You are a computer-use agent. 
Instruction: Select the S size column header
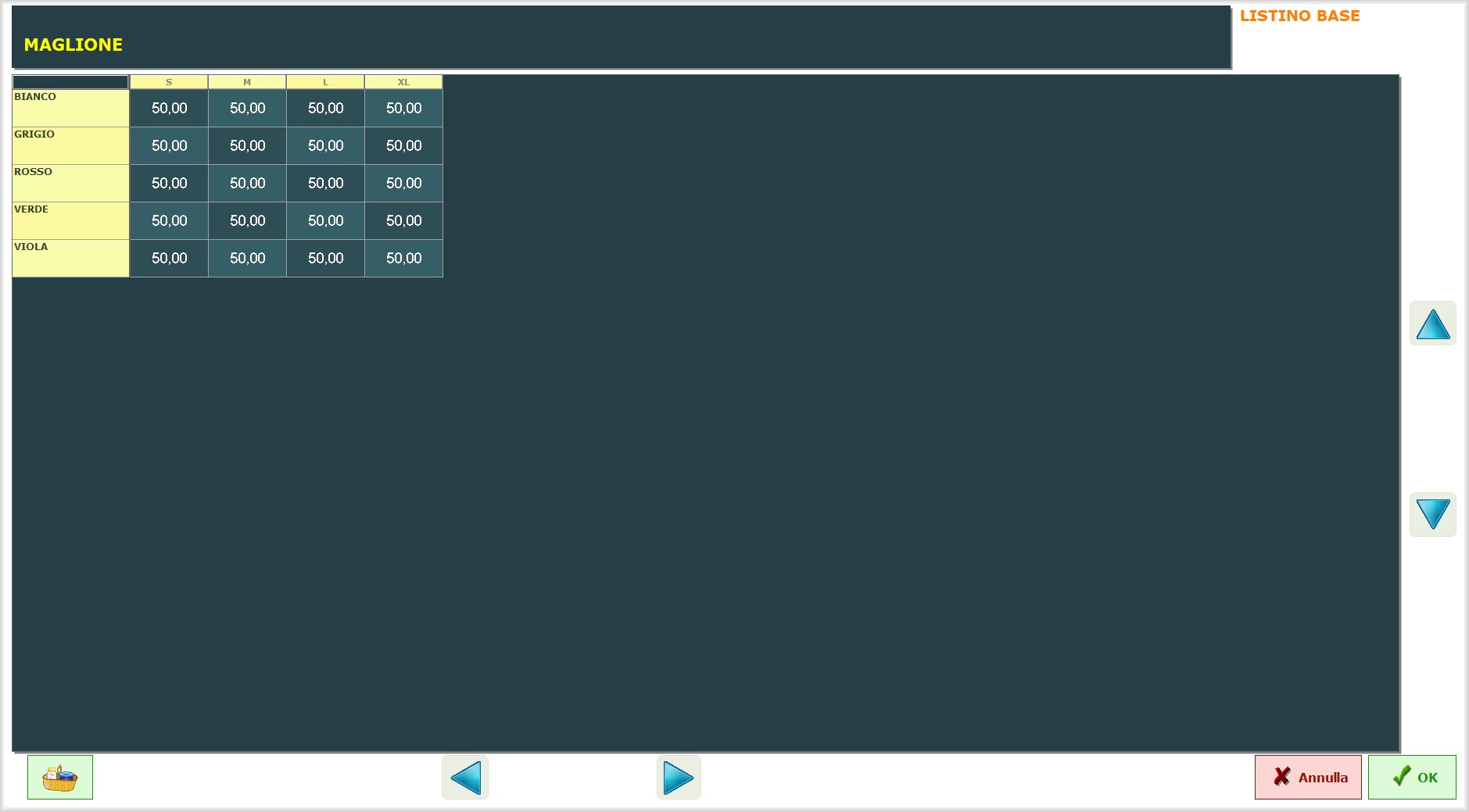coord(169,82)
